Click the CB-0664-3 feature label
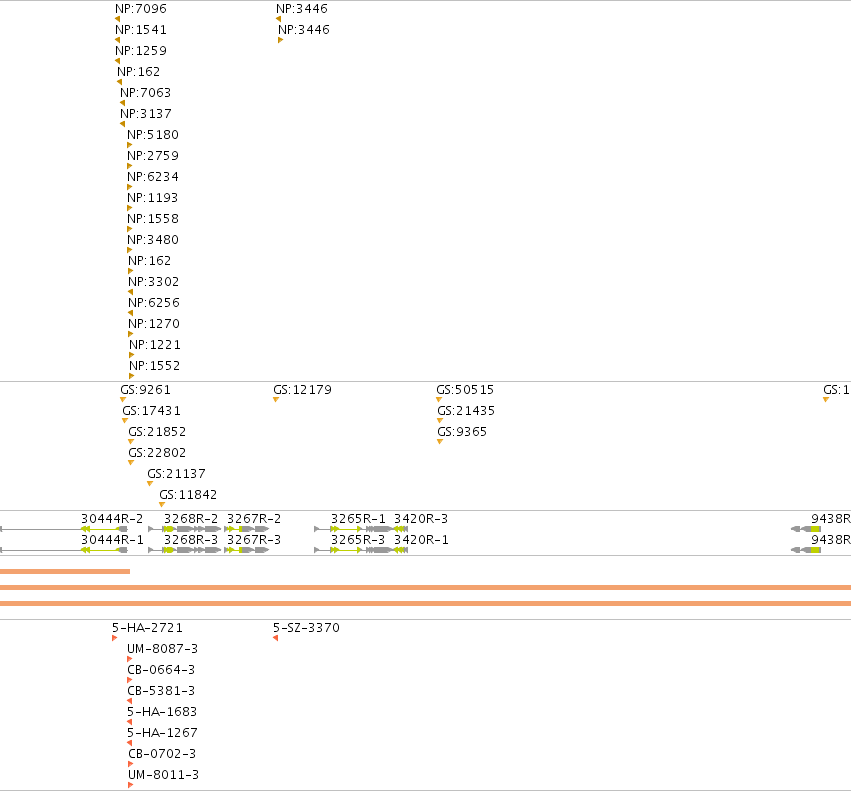Screen dimensions: 851x791 pos(161,669)
